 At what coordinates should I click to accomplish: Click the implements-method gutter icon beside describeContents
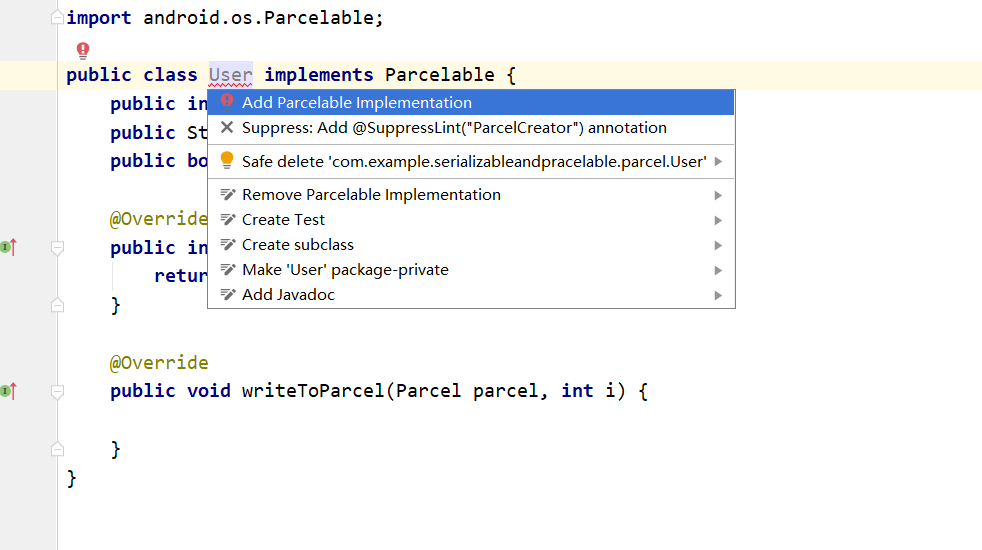9,247
